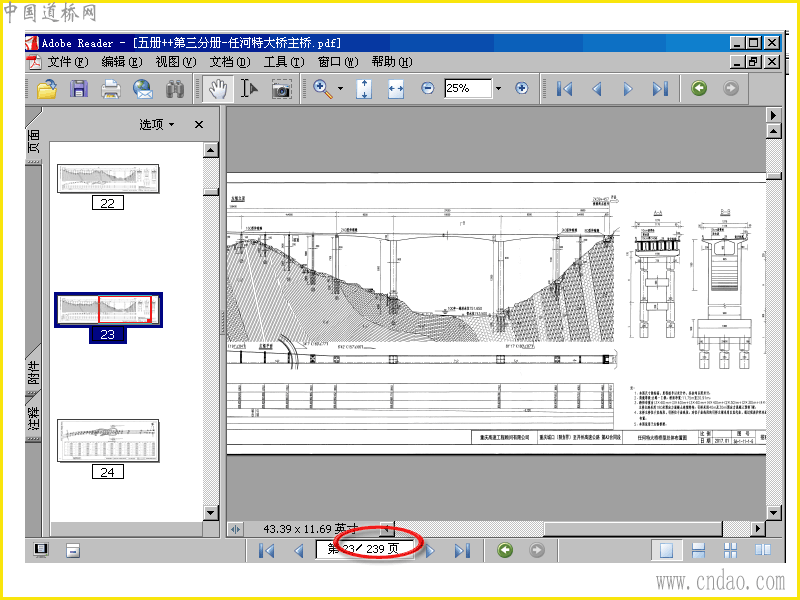Go to last page in top toolbar

tap(660, 89)
